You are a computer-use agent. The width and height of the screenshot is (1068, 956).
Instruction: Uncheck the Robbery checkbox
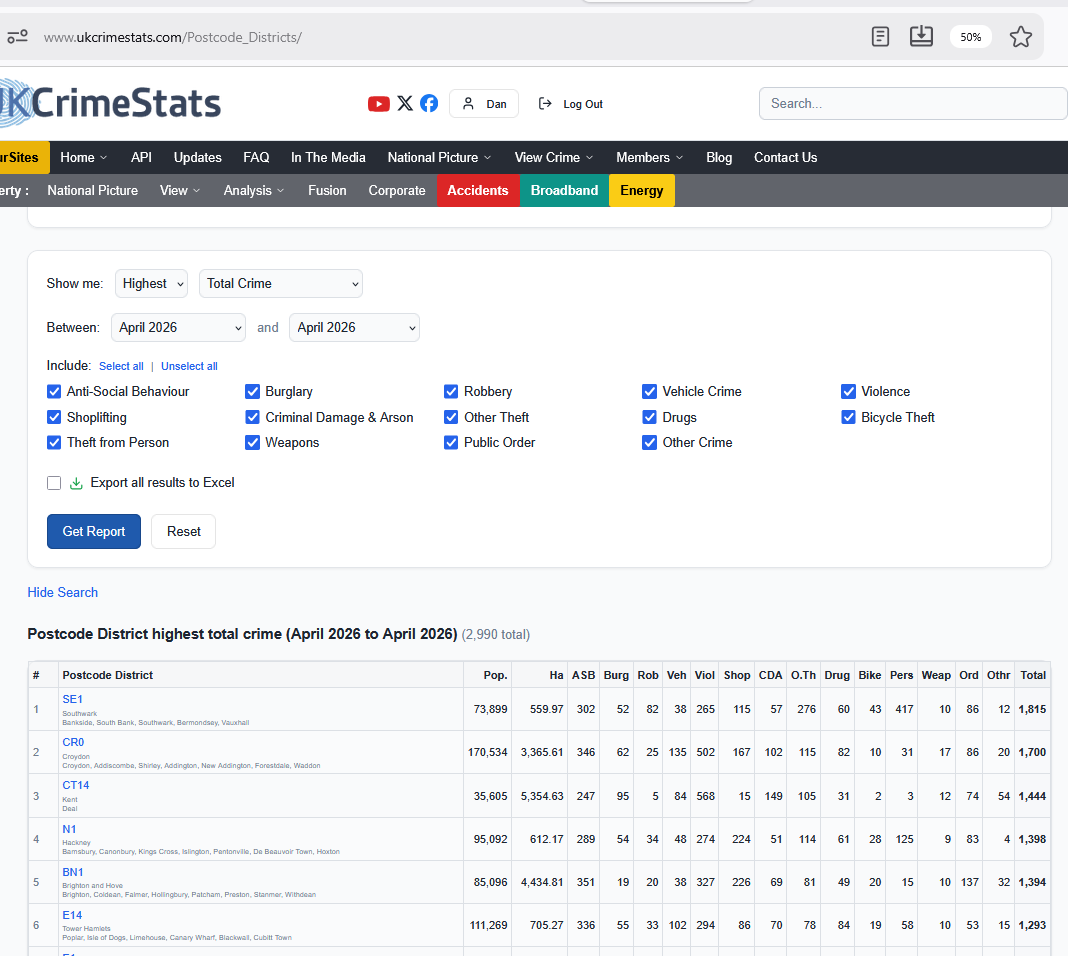(451, 392)
